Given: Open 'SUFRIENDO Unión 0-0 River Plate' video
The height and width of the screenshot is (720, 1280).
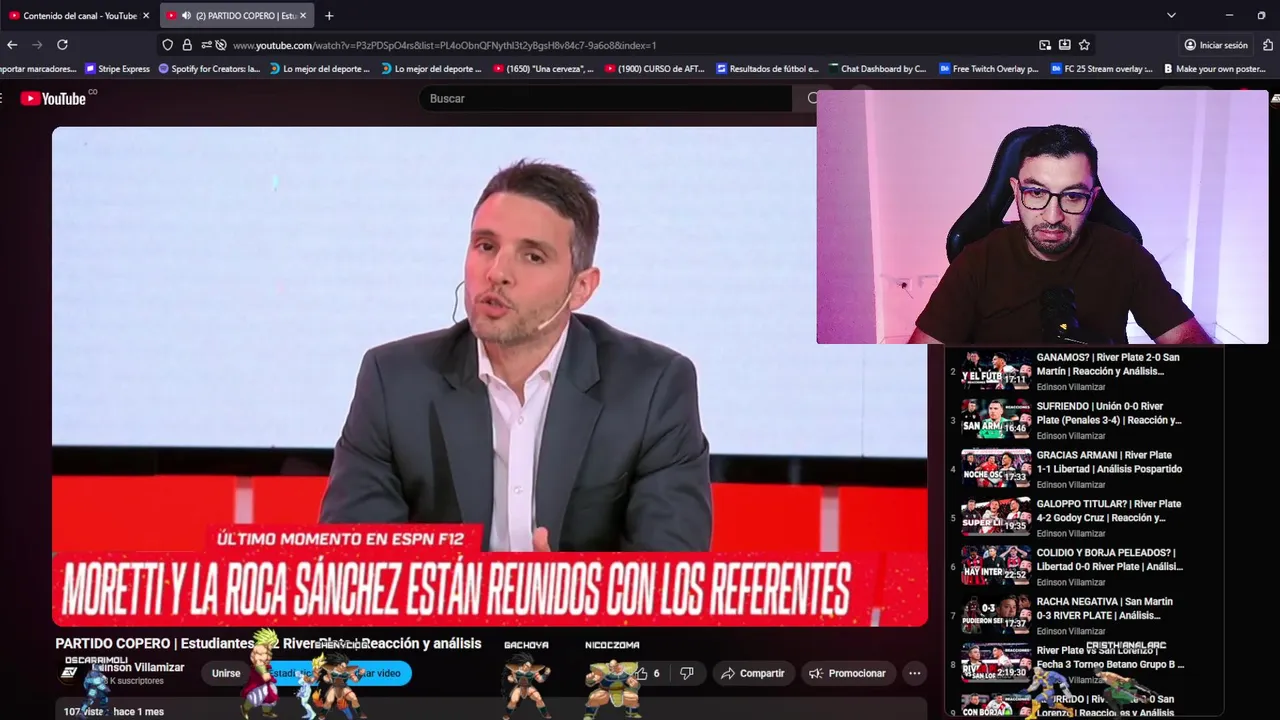Looking at the screenshot, I should [1109, 413].
